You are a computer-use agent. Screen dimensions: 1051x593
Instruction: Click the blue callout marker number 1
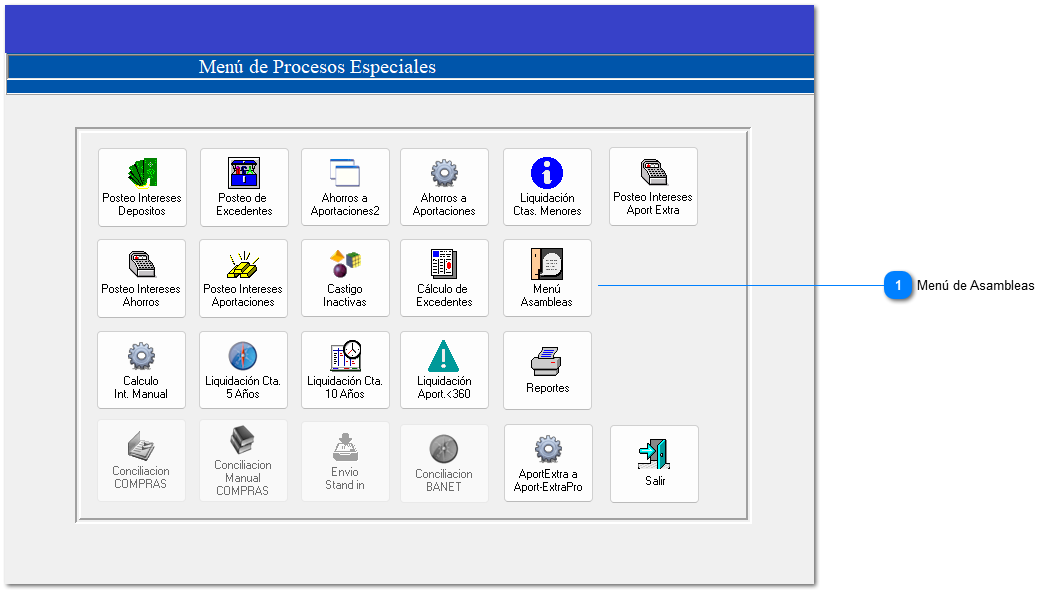point(898,286)
